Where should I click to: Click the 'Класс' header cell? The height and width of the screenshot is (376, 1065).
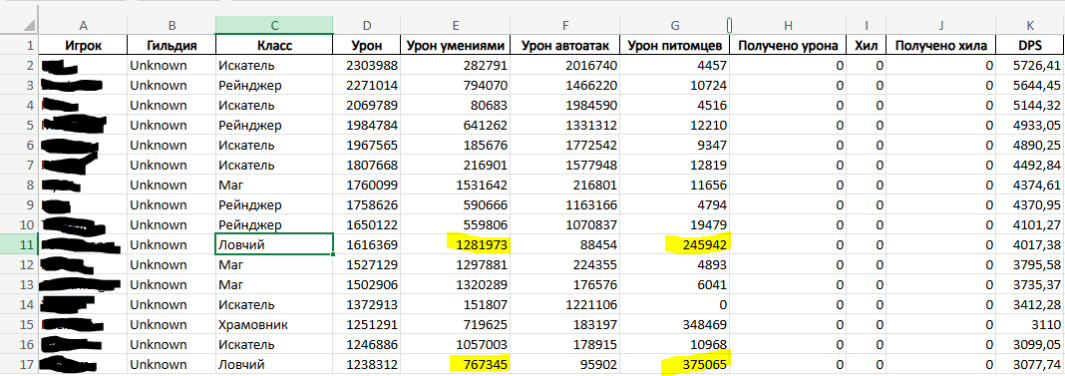(274, 45)
